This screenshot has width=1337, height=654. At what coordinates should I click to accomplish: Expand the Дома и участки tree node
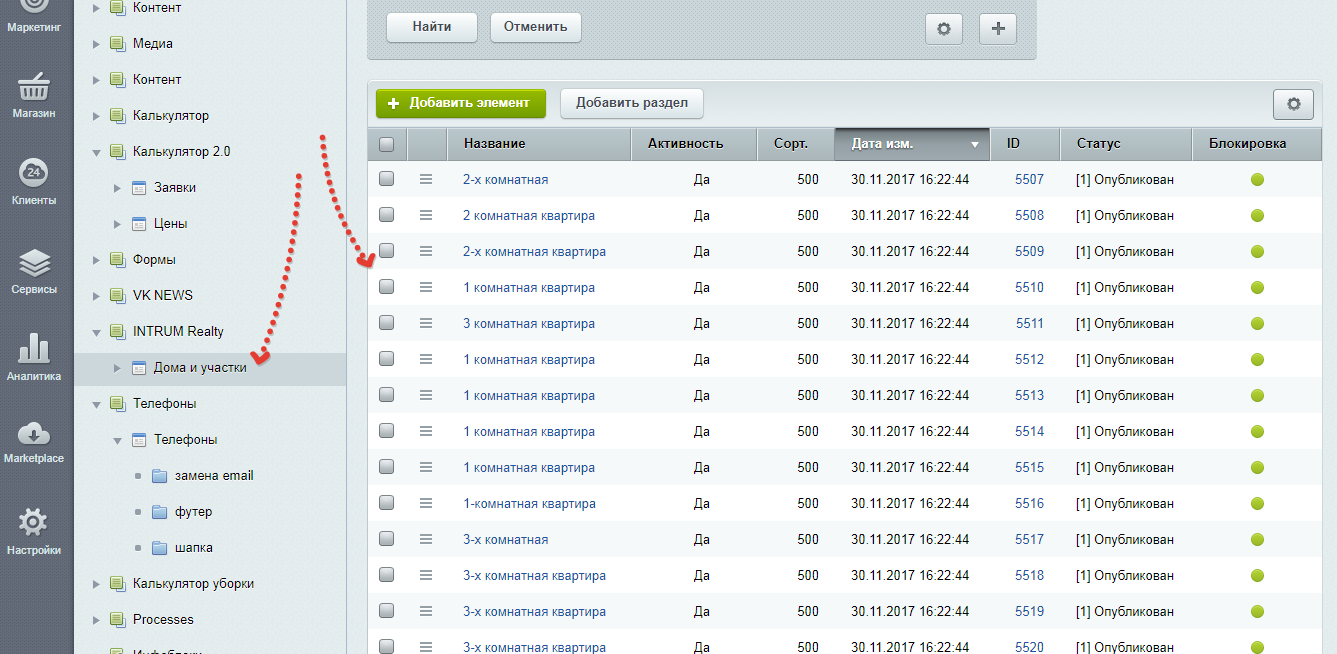pos(118,368)
